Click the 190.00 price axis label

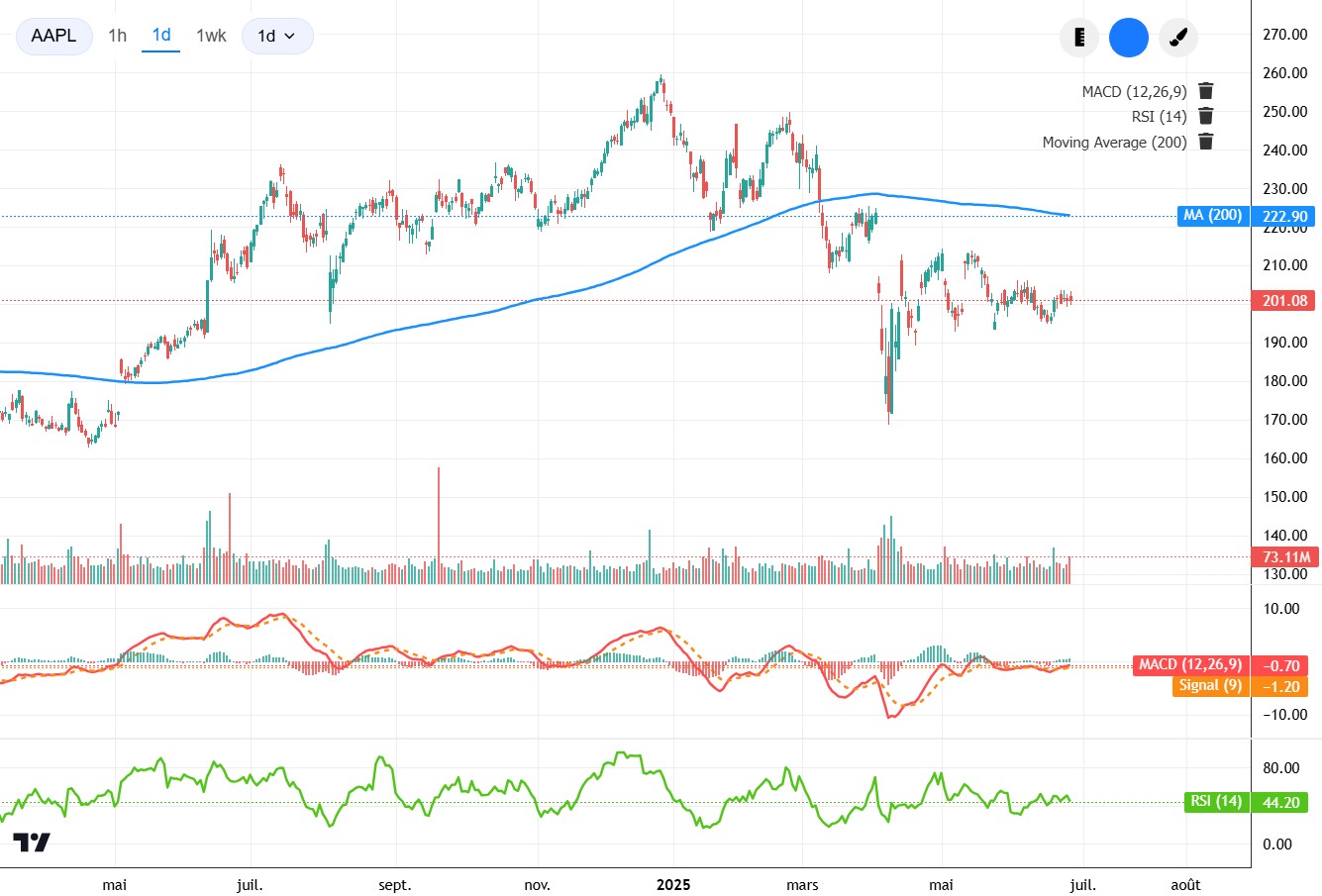[x=1284, y=343]
